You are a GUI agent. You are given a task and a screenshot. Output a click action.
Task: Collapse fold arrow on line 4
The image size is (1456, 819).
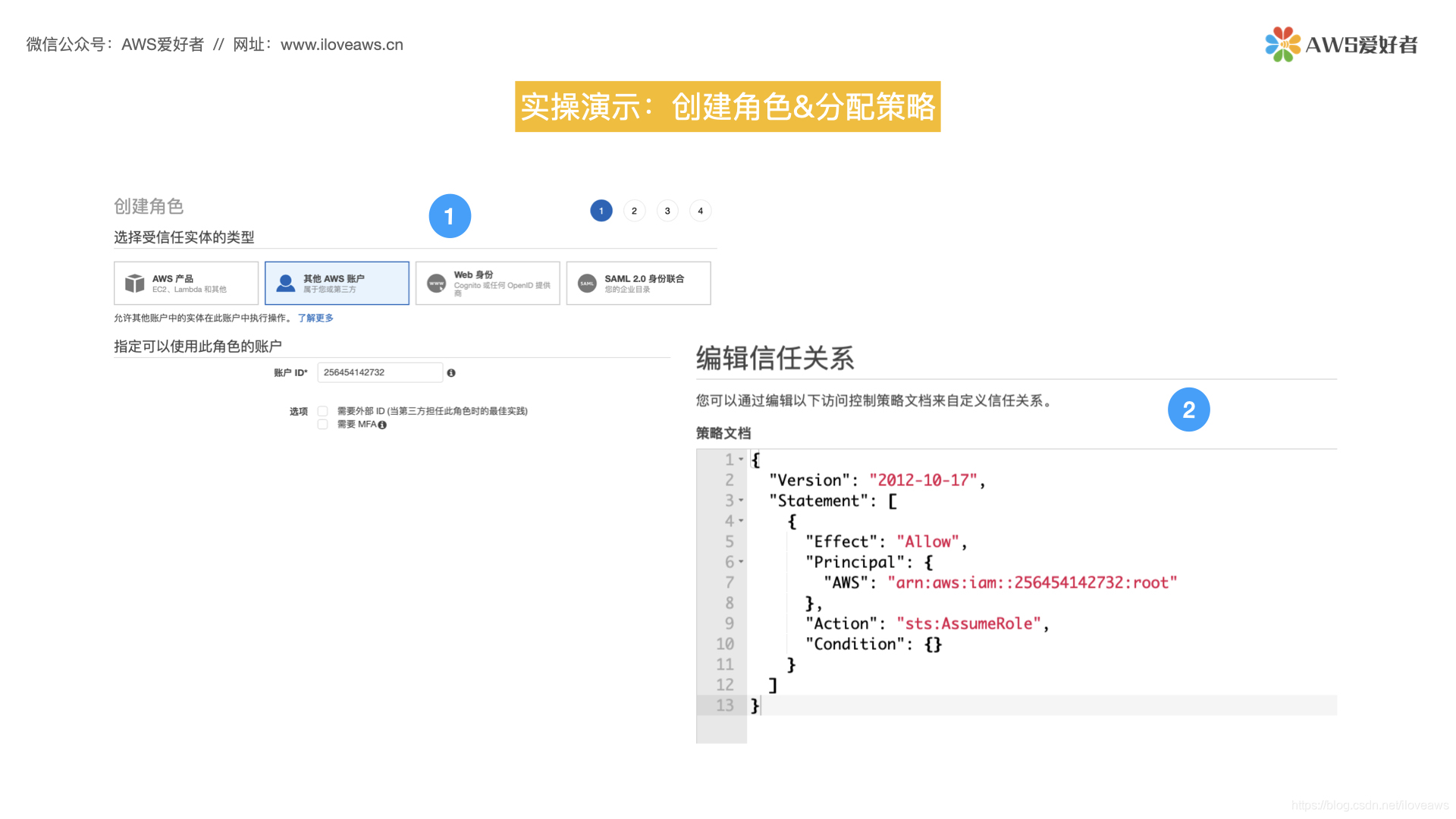[741, 521]
